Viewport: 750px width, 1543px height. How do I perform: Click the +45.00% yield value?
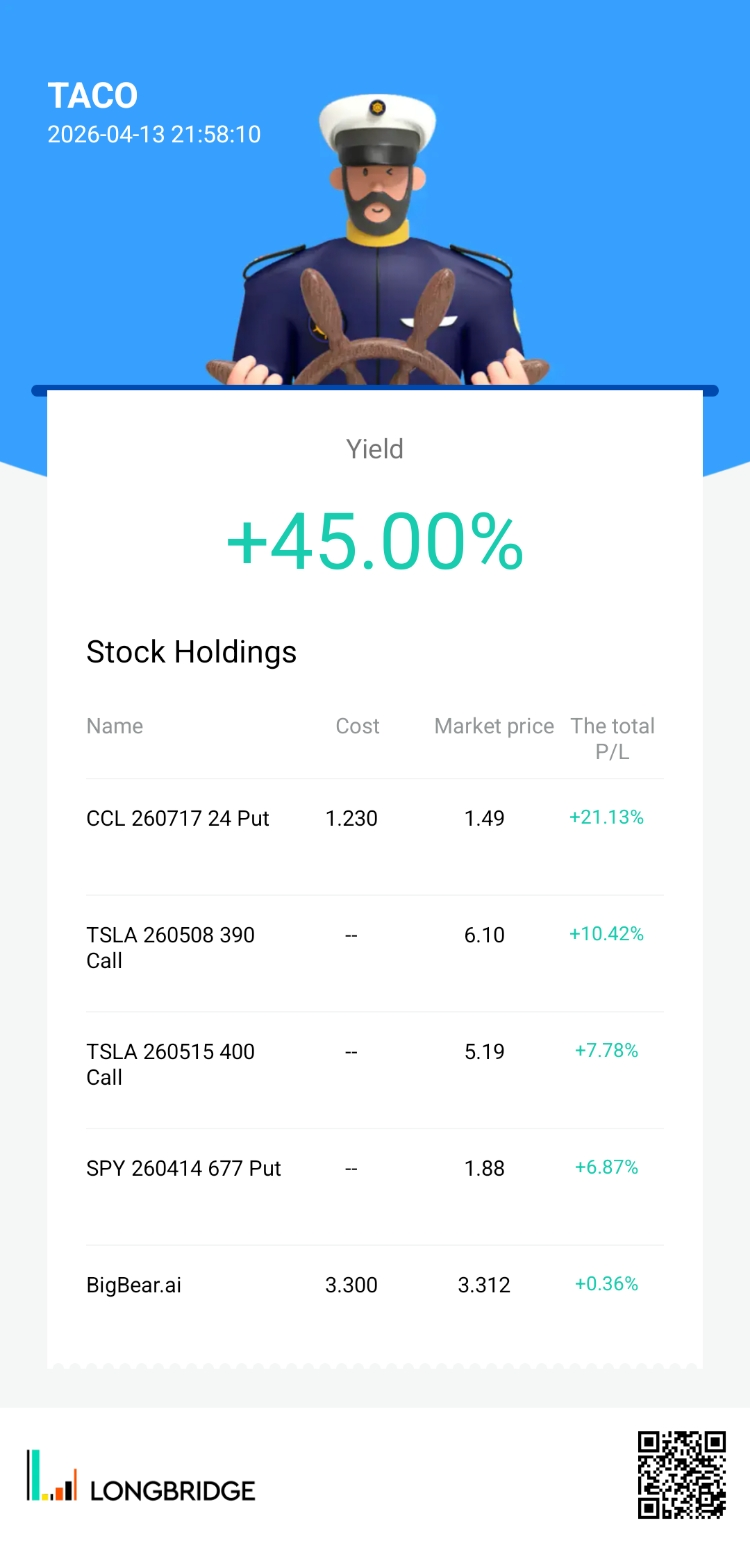point(375,543)
